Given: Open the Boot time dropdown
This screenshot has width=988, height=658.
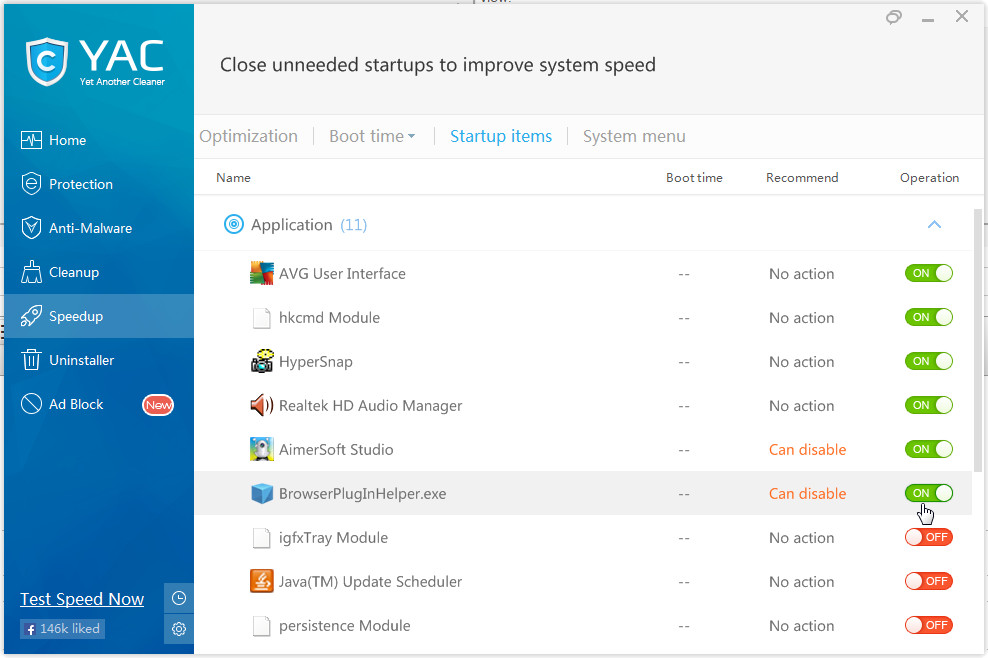Looking at the screenshot, I should 372,136.
